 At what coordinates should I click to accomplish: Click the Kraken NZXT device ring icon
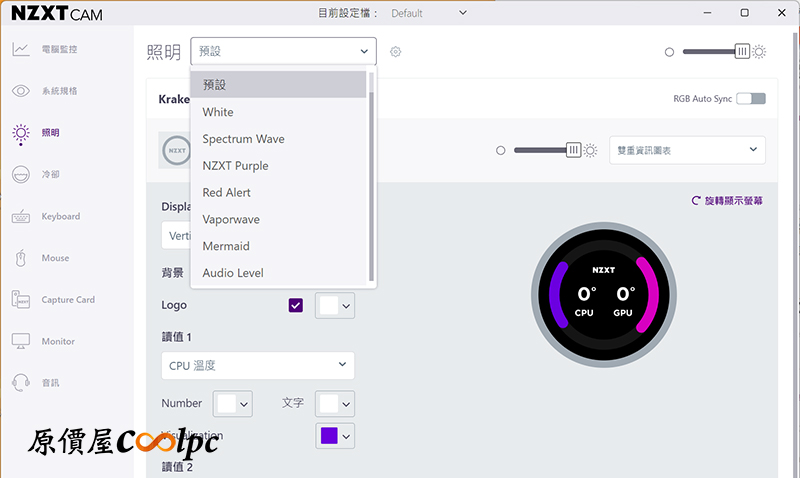point(177,150)
